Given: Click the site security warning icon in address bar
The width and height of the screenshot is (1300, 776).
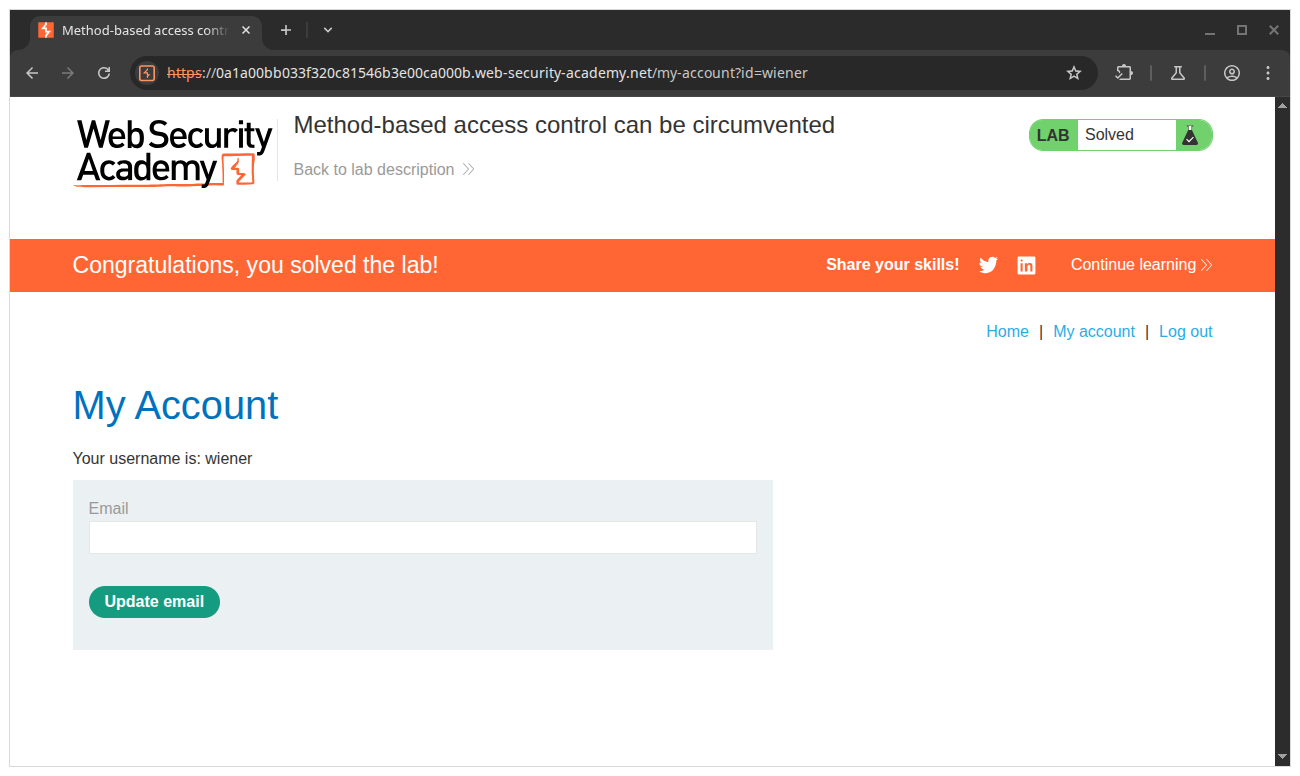Looking at the screenshot, I should (147, 73).
